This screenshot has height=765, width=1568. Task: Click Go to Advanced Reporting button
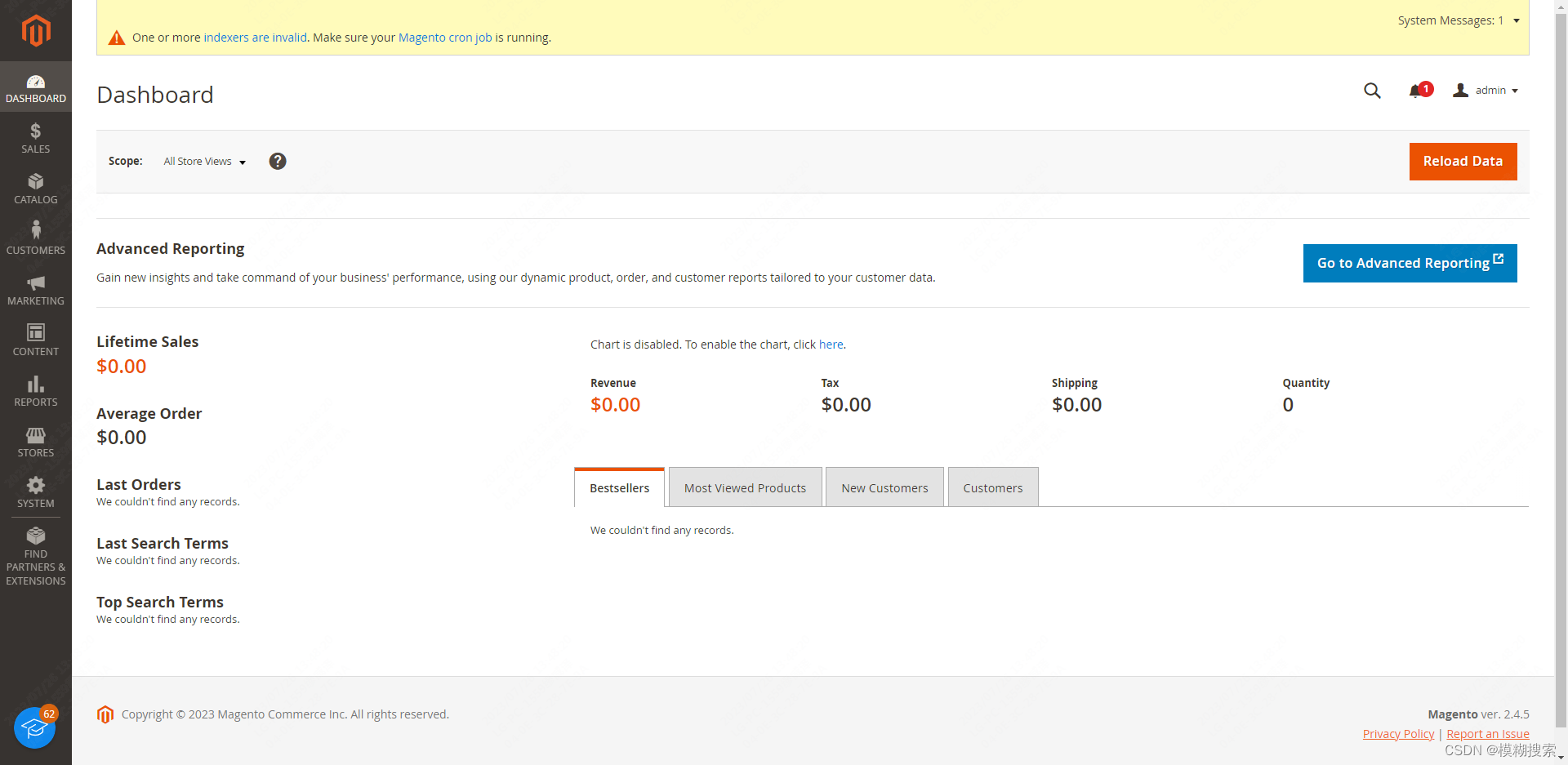tap(1410, 263)
